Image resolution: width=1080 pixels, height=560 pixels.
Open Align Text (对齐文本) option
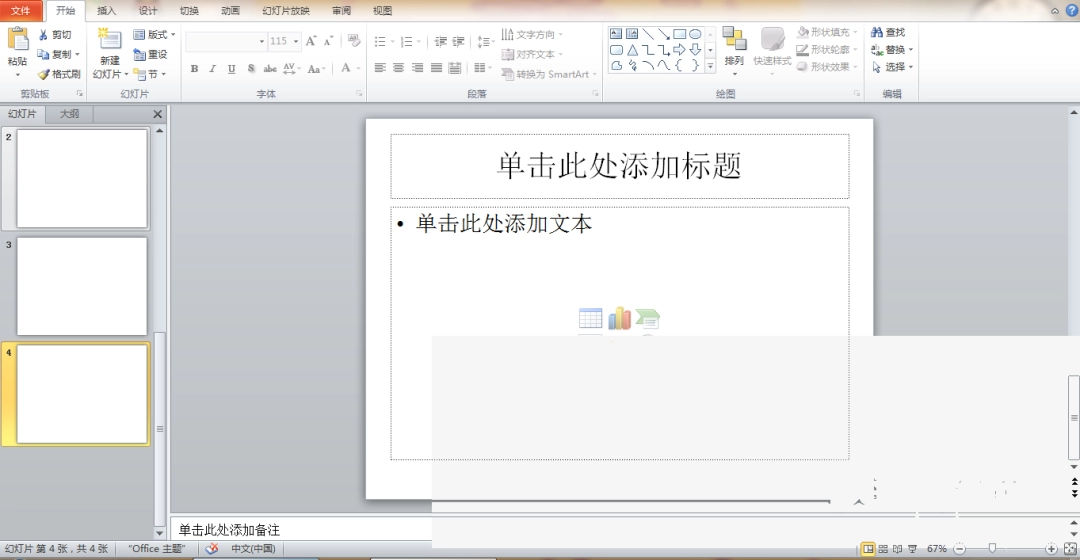532,54
